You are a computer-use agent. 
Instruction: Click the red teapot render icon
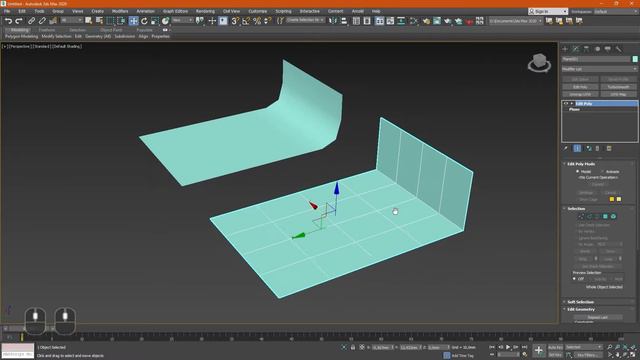point(469,21)
